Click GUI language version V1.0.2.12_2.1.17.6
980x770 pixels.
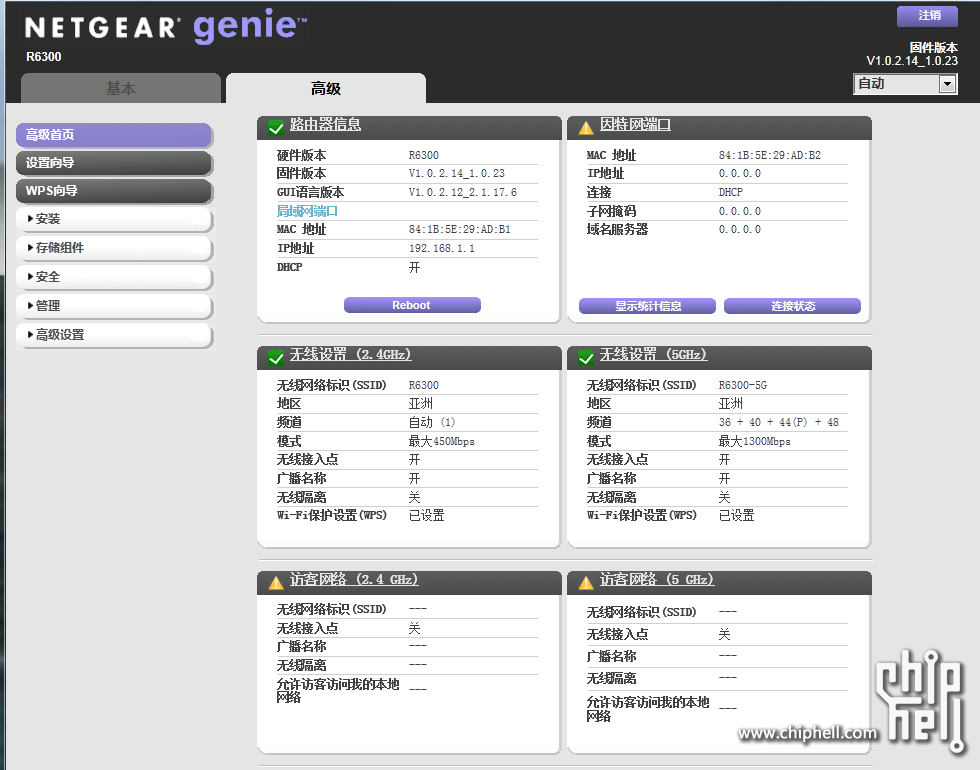coord(462,192)
